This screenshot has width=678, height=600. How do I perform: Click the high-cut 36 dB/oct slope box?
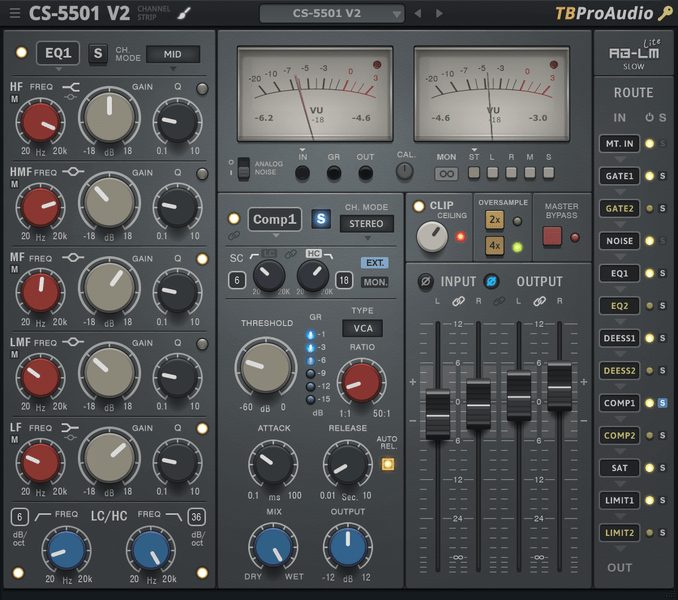pyautogui.click(x=196, y=517)
